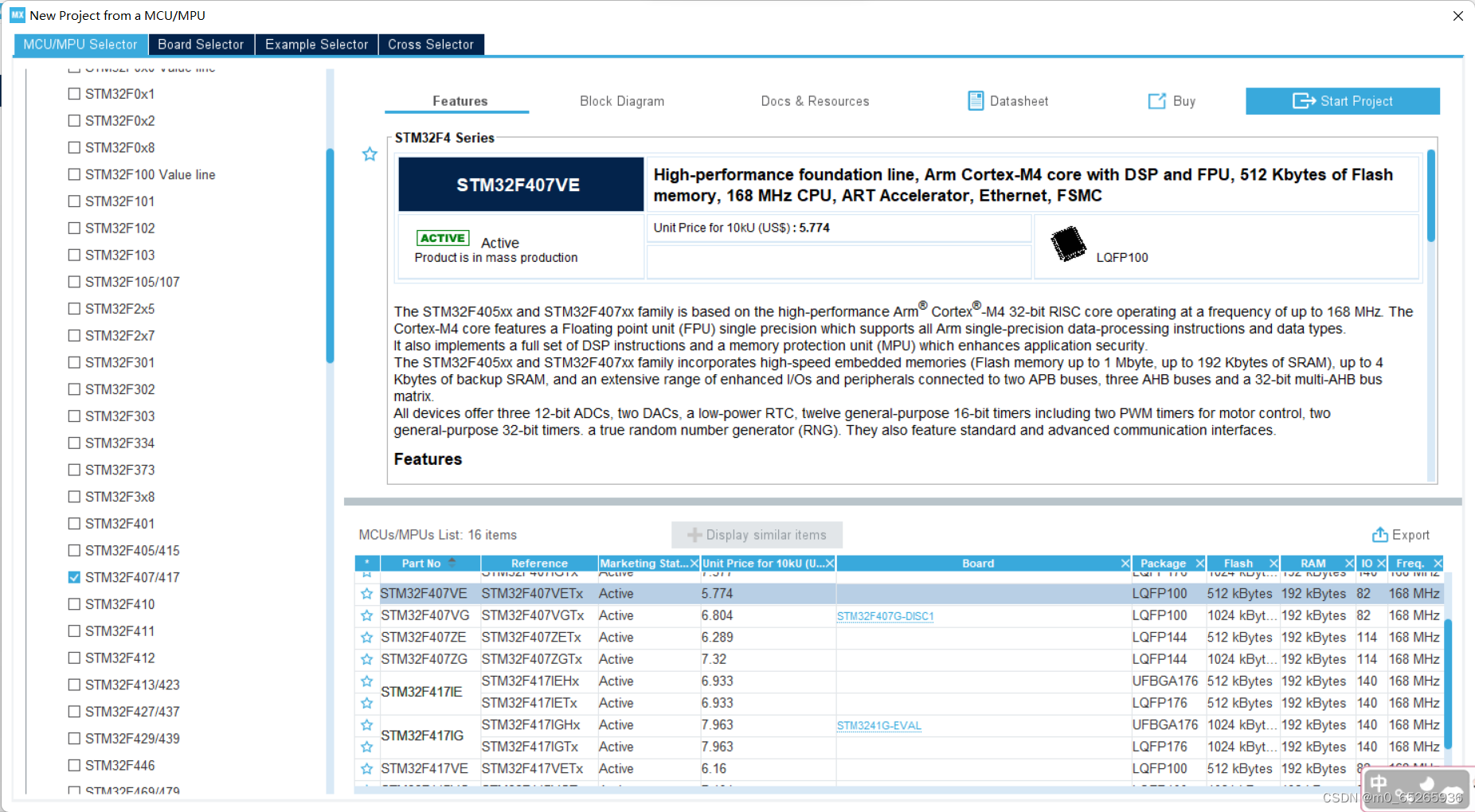Screen dimensions: 1475x812
Task: Tick the STM32F446 checkbox
Action: (x=74, y=765)
